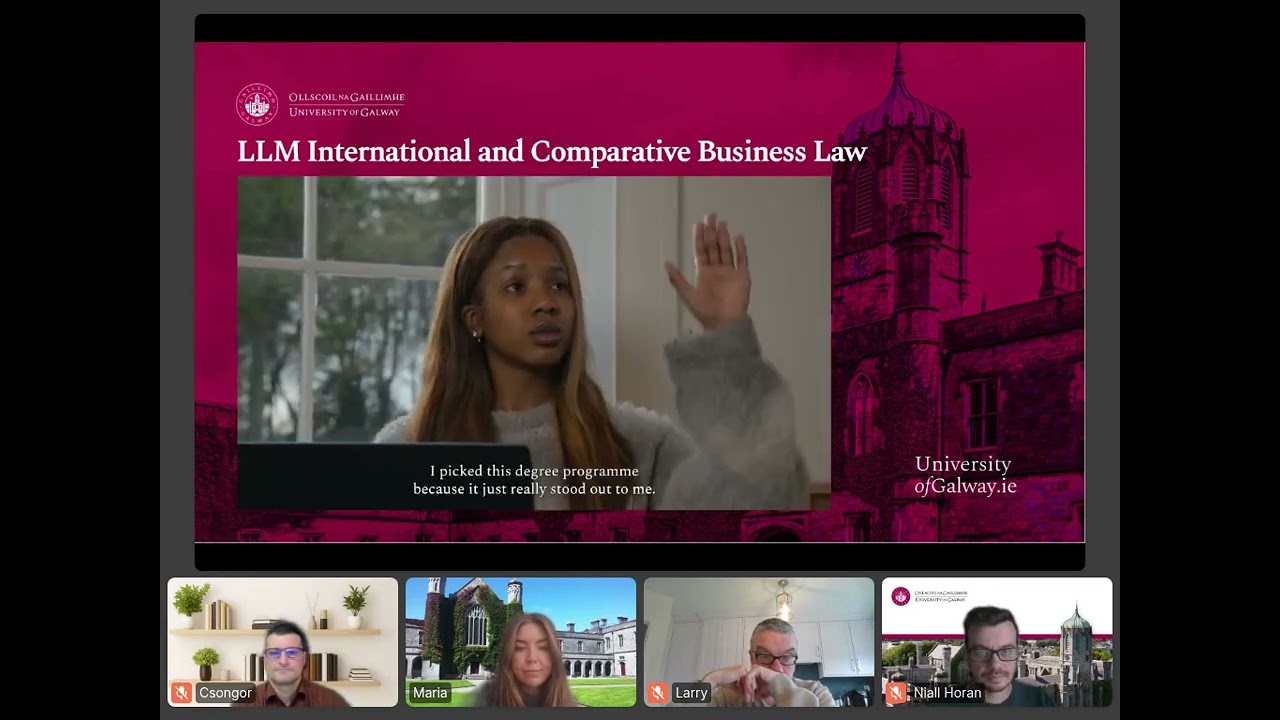This screenshot has width=1280, height=720.
Task: Click subtitle 'I picked this degree programme'
Action: click(534, 471)
